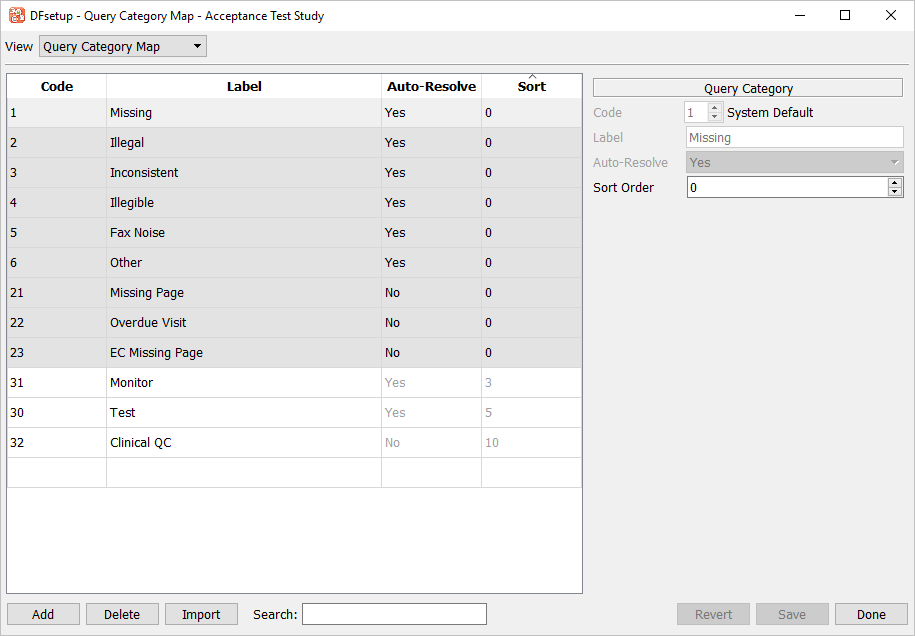Click the Add button
Image resolution: width=915 pixels, height=636 pixels.
pos(43,614)
